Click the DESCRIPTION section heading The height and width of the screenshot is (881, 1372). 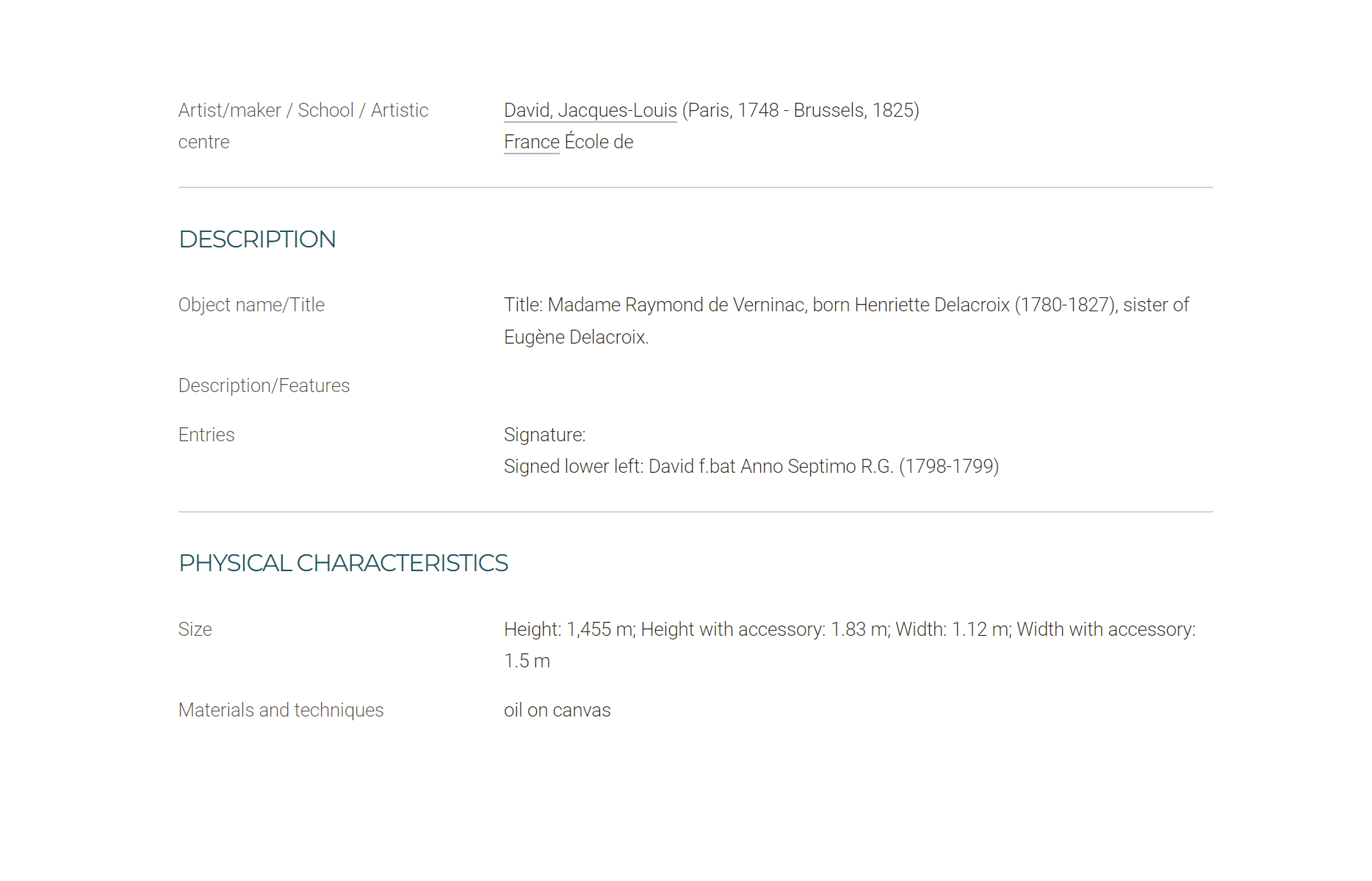(257, 239)
